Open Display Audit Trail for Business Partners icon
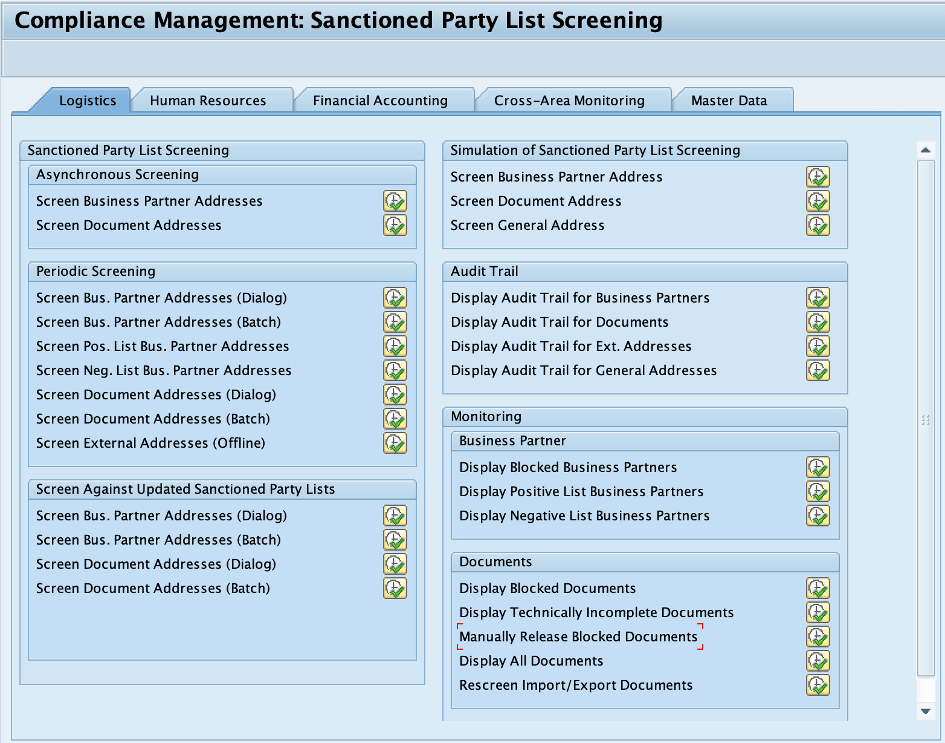The width and height of the screenshot is (945, 743). [x=818, y=298]
